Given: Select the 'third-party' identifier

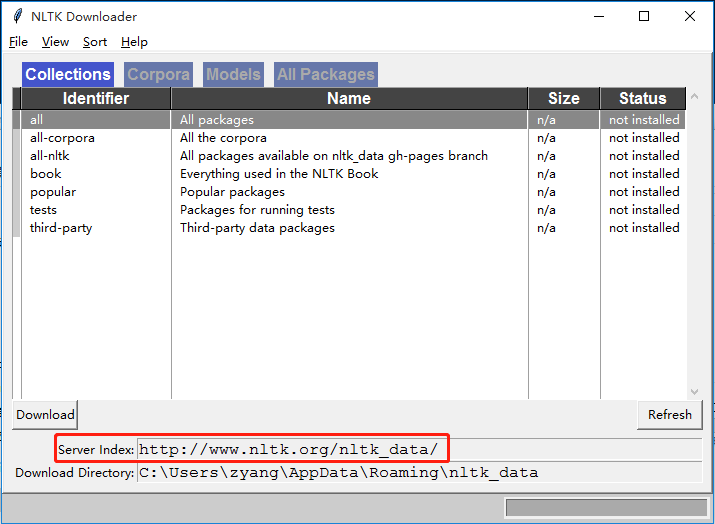Looking at the screenshot, I should pyautogui.click(x=61, y=228).
